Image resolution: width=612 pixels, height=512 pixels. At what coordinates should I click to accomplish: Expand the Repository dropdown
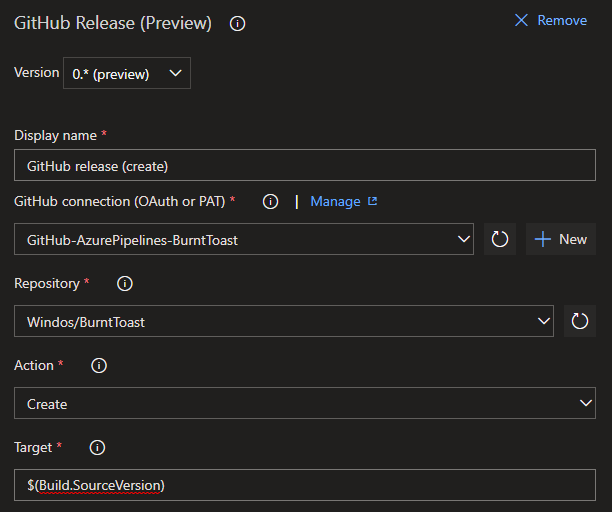point(284,321)
